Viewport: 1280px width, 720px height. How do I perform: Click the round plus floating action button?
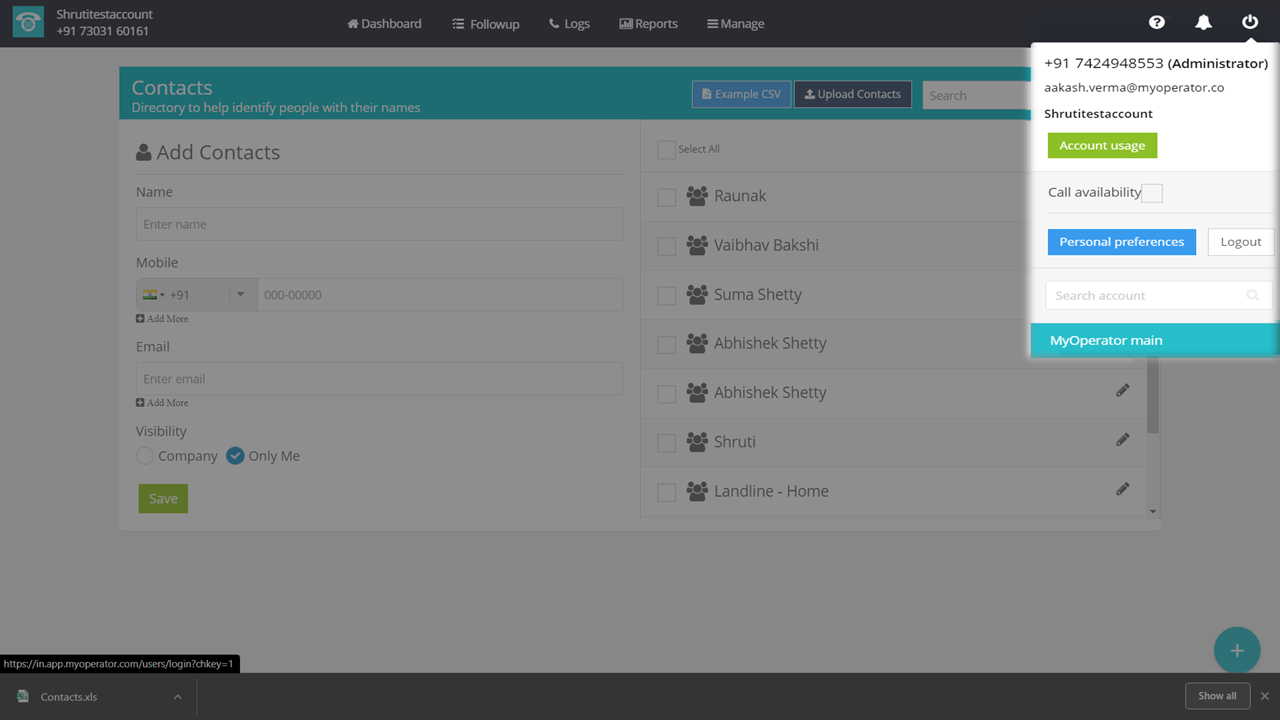click(x=1236, y=651)
